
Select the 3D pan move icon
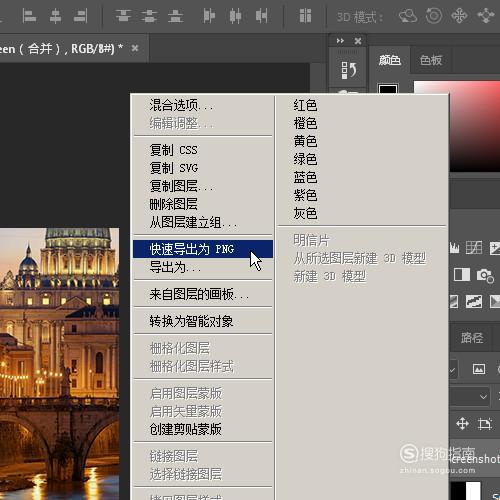459,16
